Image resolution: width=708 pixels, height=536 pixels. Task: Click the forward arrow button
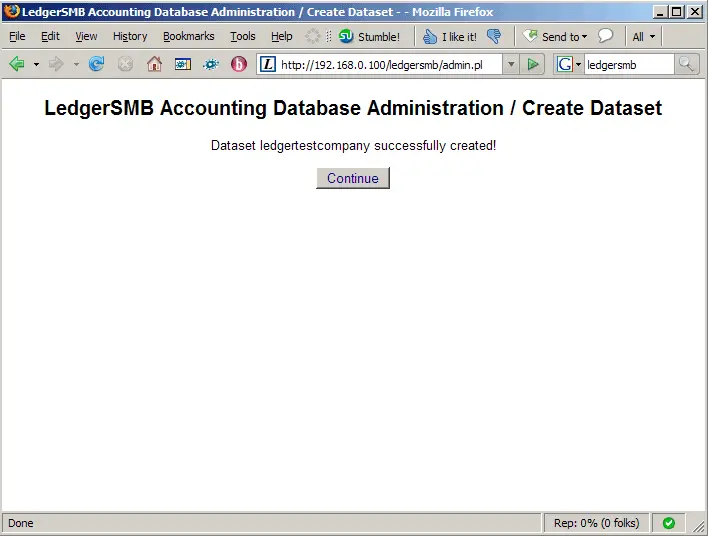tap(56, 64)
